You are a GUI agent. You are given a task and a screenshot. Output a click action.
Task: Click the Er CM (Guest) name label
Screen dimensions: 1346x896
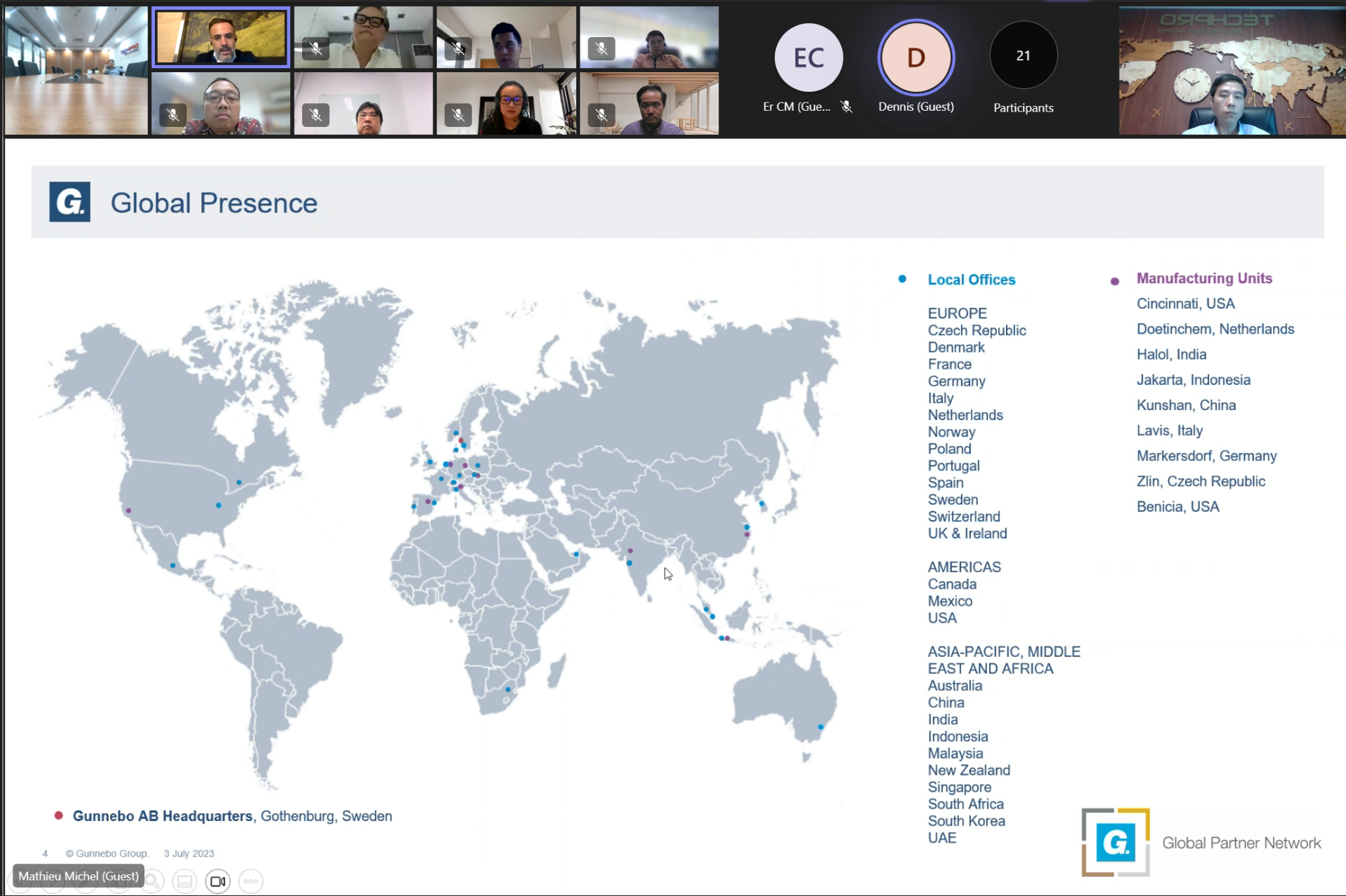click(x=796, y=107)
